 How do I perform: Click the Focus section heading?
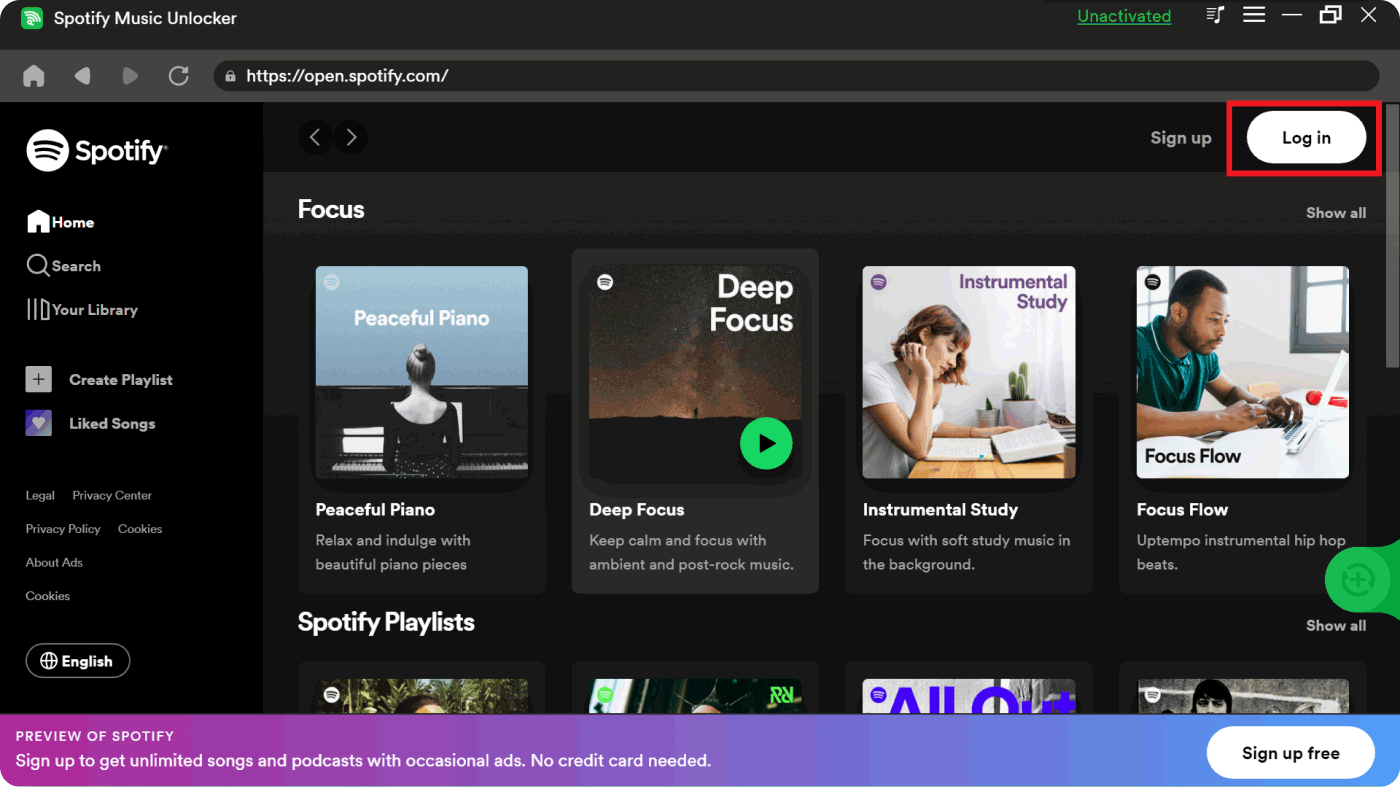coord(331,210)
